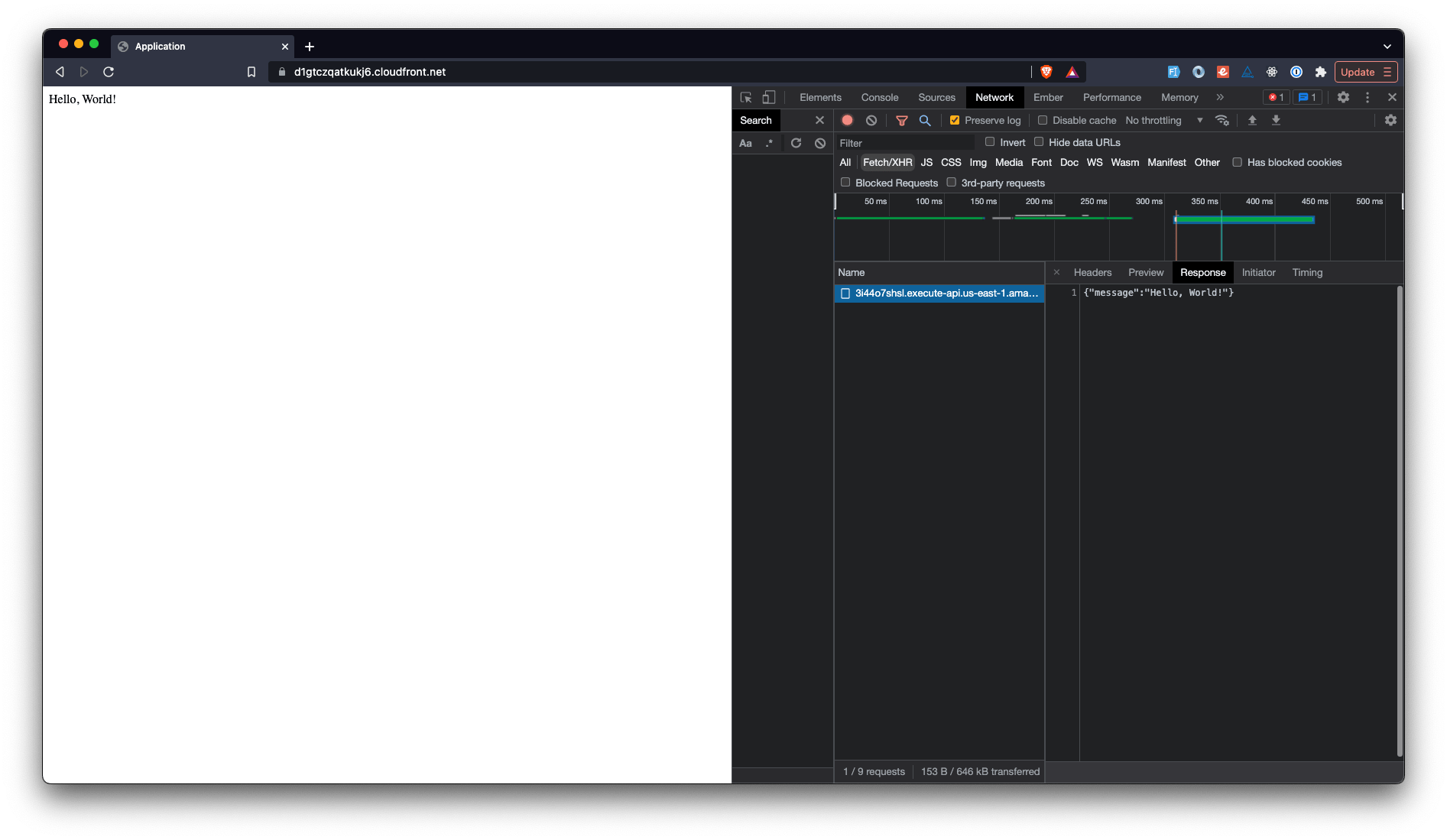Switch to the Performance panel
Viewport: 1447px width, 840px height.
click(x=1111, y=97)
